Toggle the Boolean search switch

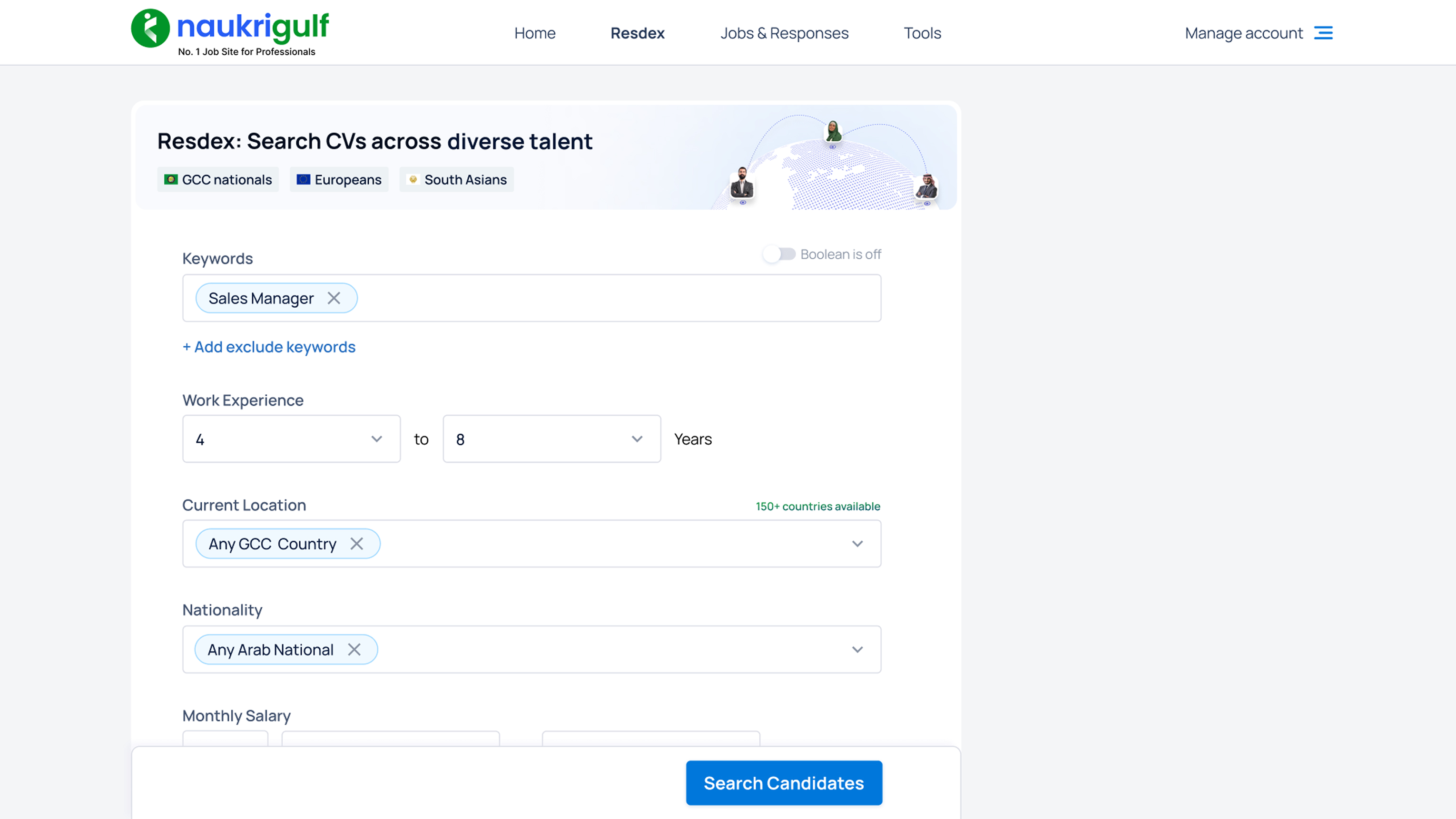[x=779, y=254]
